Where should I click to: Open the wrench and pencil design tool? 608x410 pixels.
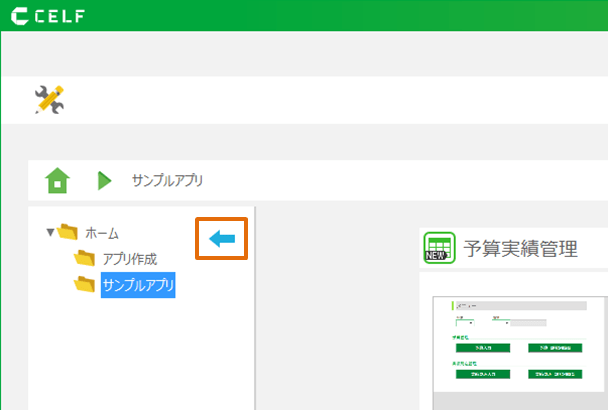(x=48, y=99)
